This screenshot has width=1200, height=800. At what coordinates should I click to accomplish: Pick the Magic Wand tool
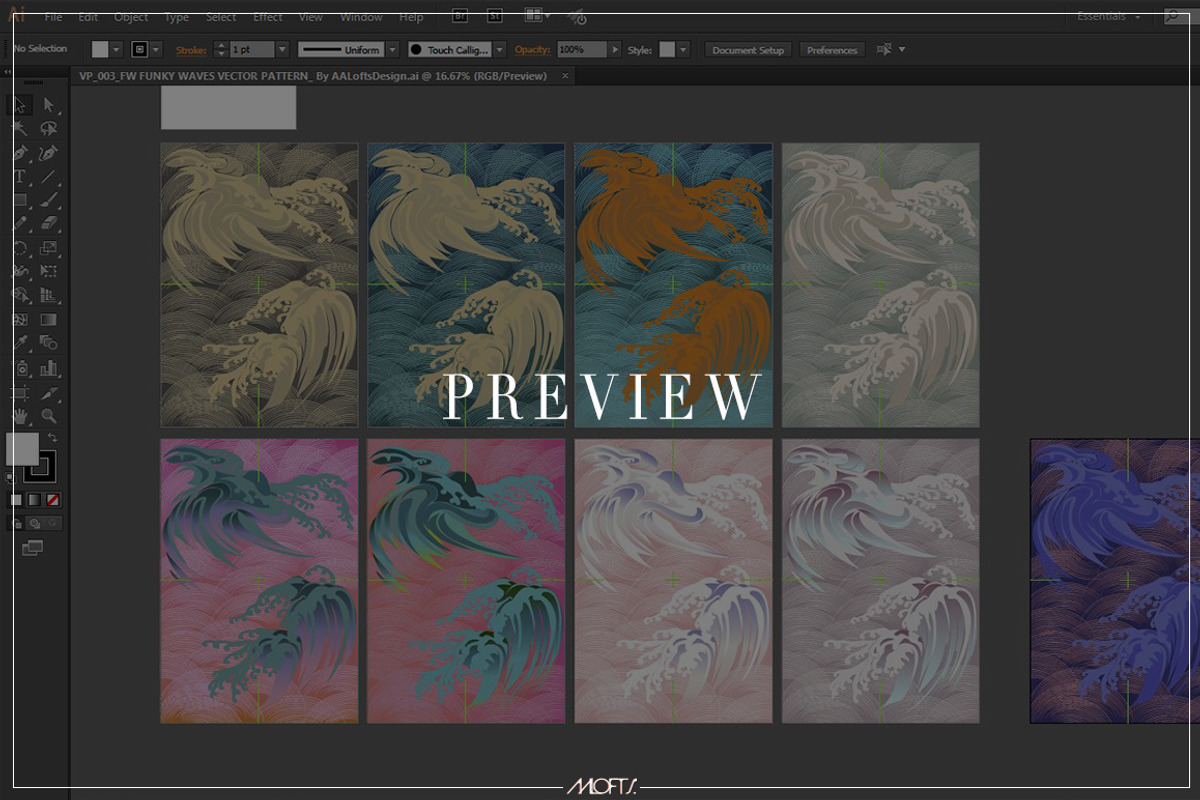pos(20,129)
